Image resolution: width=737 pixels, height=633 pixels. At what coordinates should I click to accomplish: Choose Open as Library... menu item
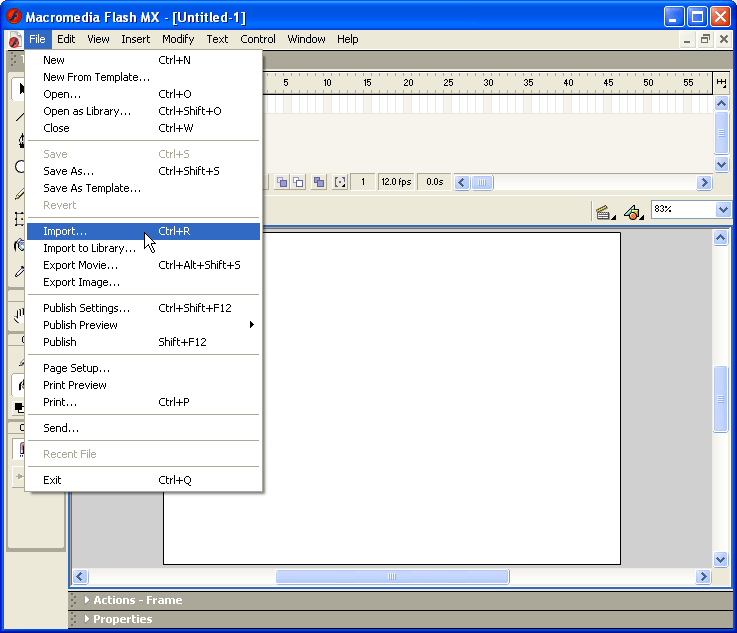click(143, 111)
